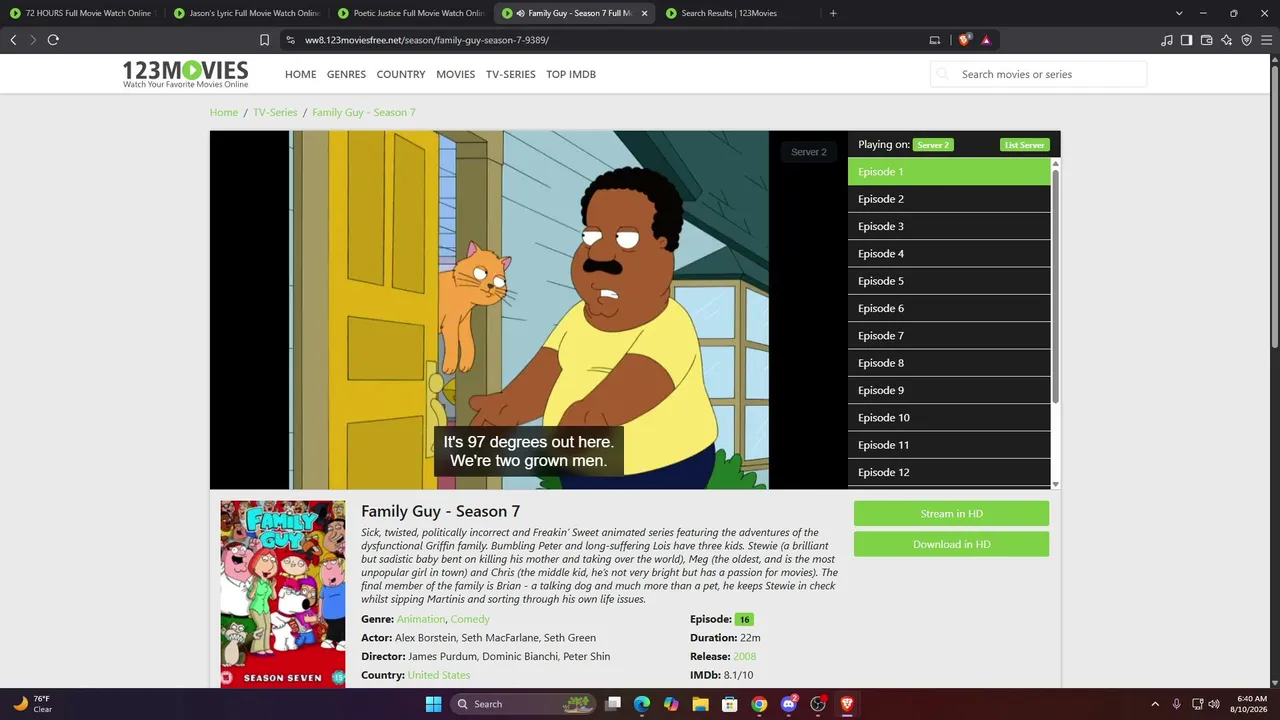Click the Animation genre link

coord(421,619)
